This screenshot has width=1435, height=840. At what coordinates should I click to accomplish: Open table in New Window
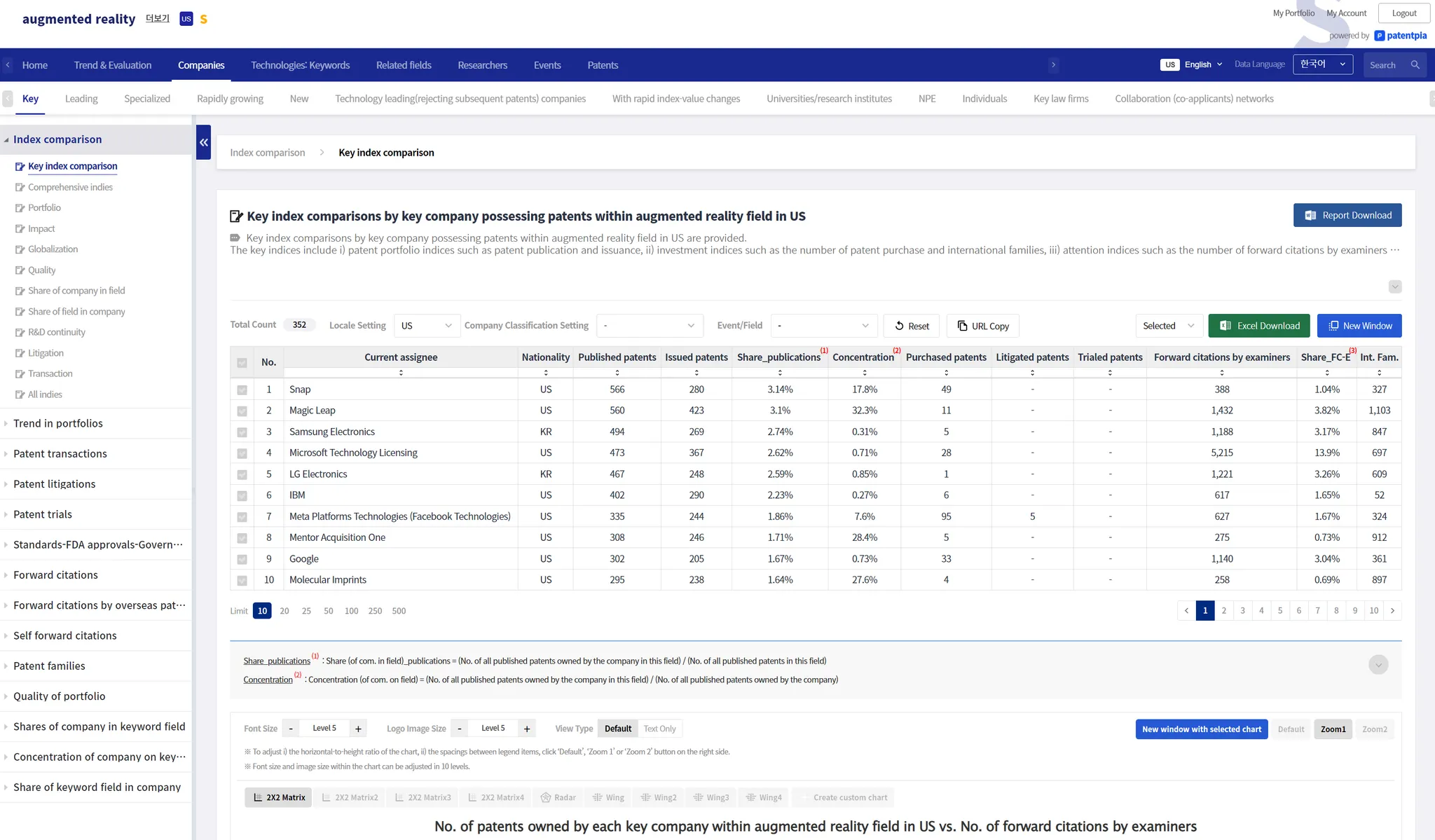pos(1359,326)
